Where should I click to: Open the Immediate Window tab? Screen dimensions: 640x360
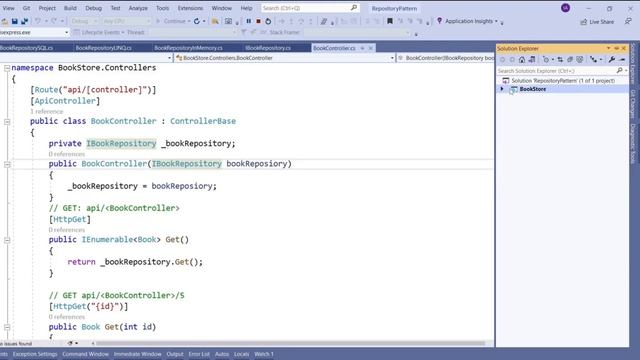[x=138, y=354]
